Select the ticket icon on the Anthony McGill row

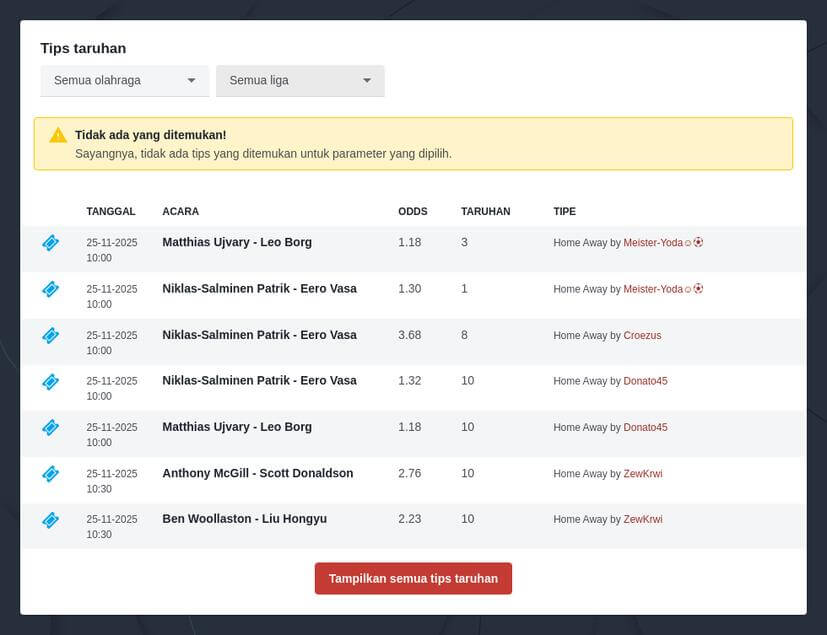click(x=50, y=474)
